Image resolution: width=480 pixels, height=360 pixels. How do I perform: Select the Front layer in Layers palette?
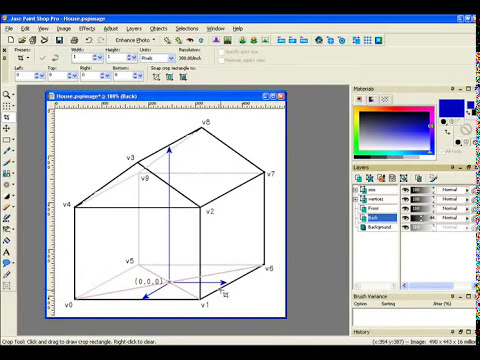pos(373,209)
